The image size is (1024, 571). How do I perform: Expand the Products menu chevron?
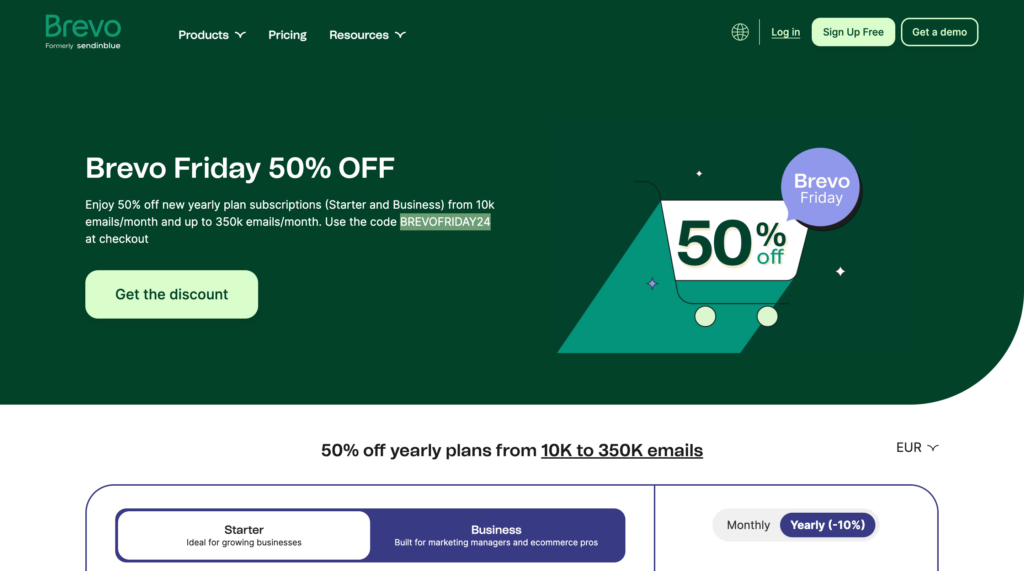click(x=240, y=35)
